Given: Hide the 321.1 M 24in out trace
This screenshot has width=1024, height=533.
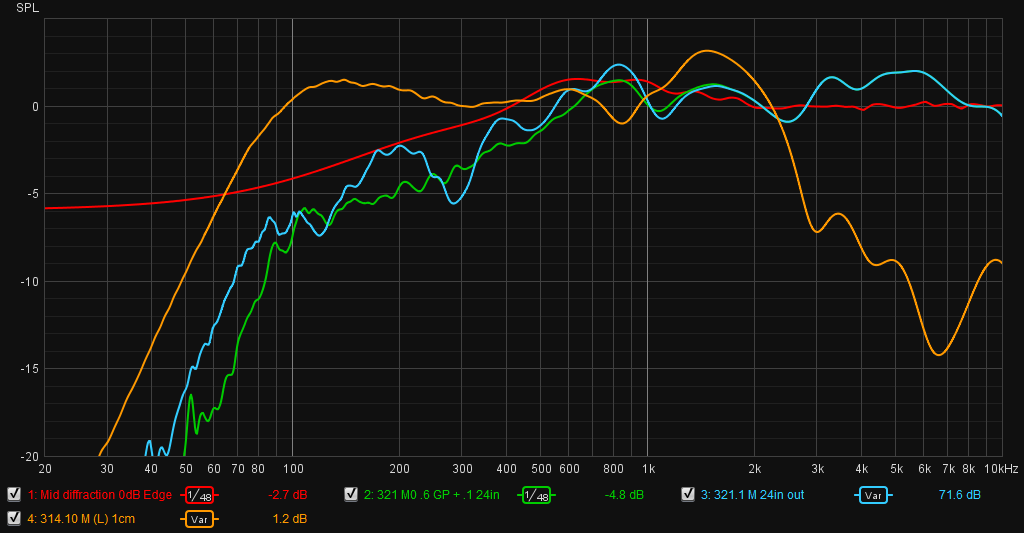Looking at the screenshot, I should 688,494.
